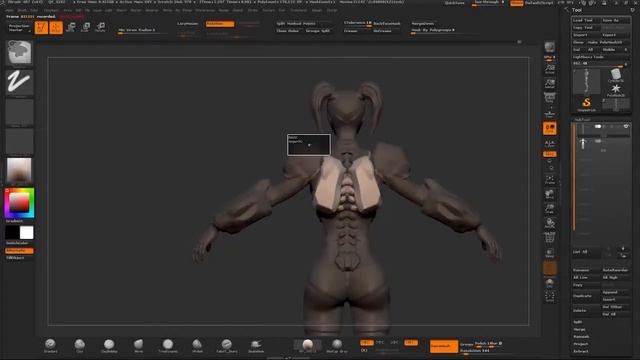Select the Clay brush icon
Viewport: 640px width, 360px height.
tap(80, 345)
